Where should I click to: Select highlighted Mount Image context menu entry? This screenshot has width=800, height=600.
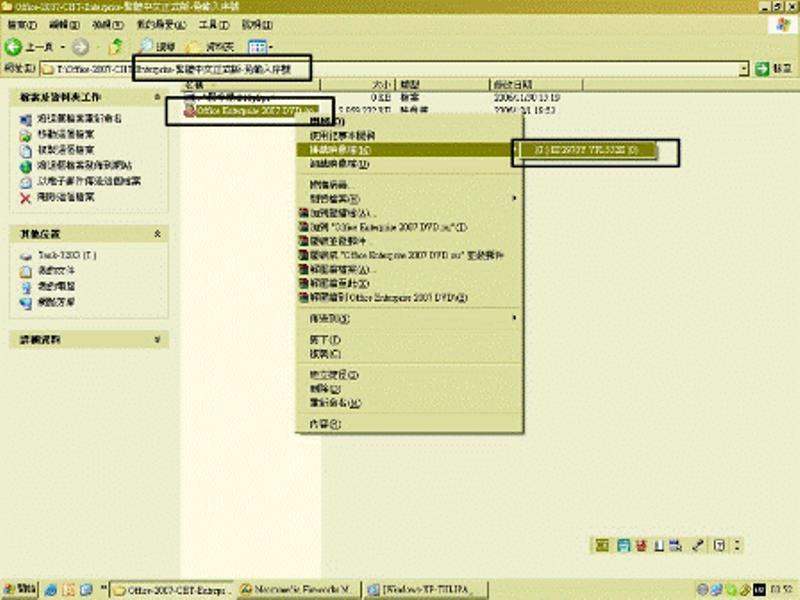point(410,150)
